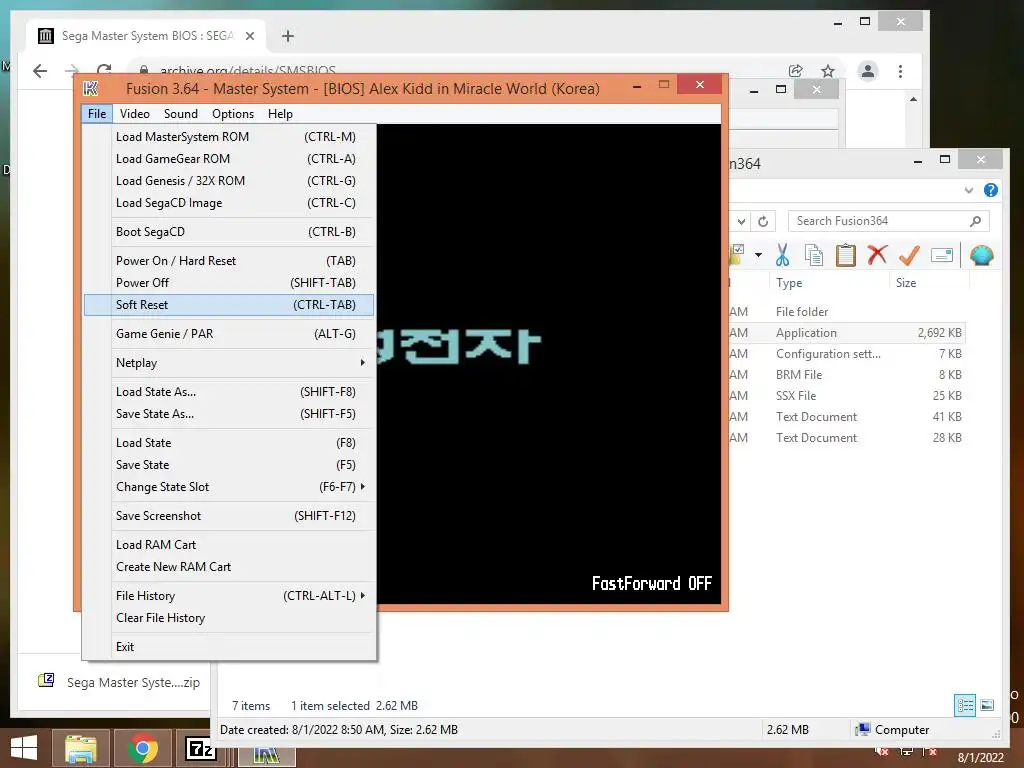
Task: Click the red X Delete icon in Explorer
Action: pyautogui.click(x=877, y=255)
